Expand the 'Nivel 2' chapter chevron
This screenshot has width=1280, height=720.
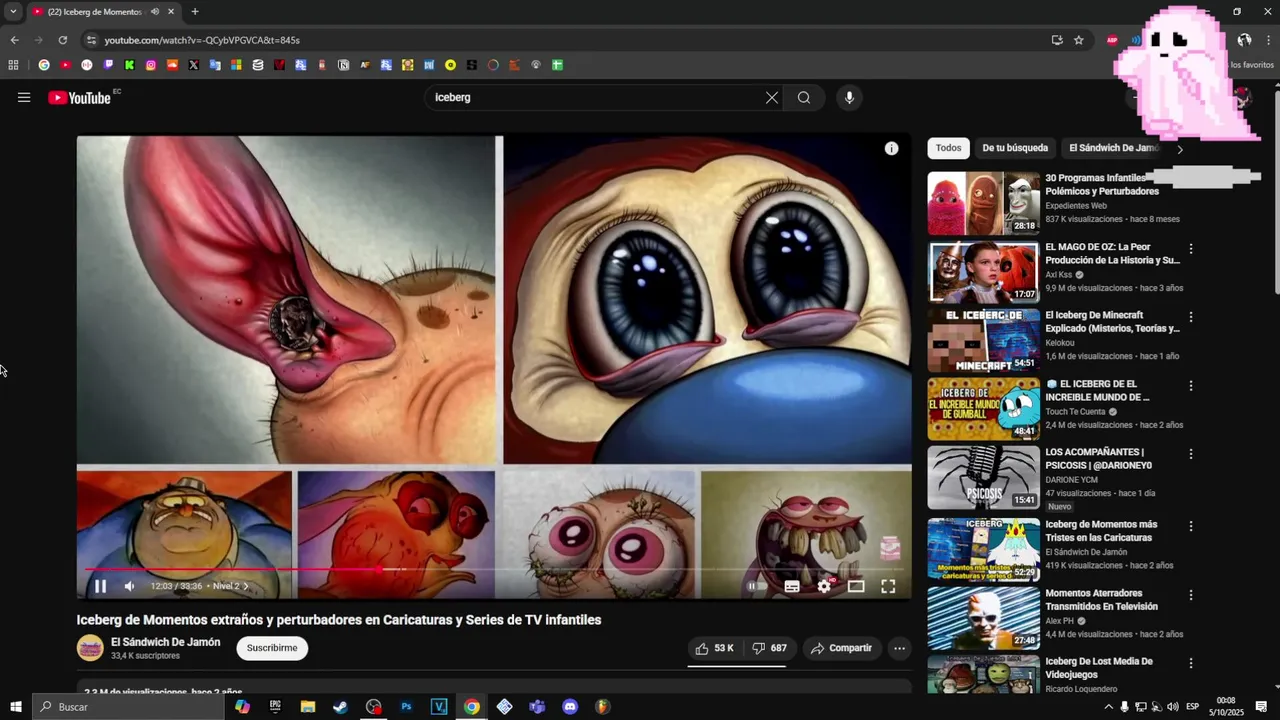coord(246,586)
